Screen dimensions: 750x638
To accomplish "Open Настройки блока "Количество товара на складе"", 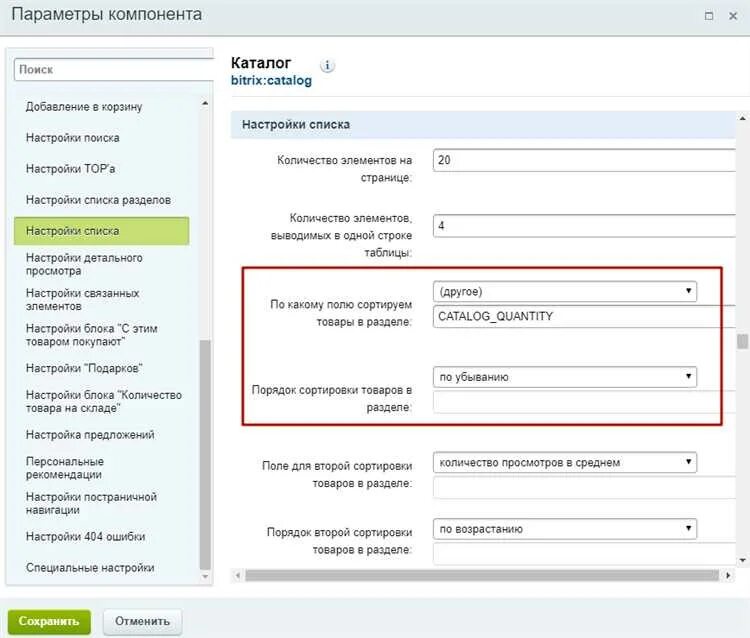I will 104,401.
